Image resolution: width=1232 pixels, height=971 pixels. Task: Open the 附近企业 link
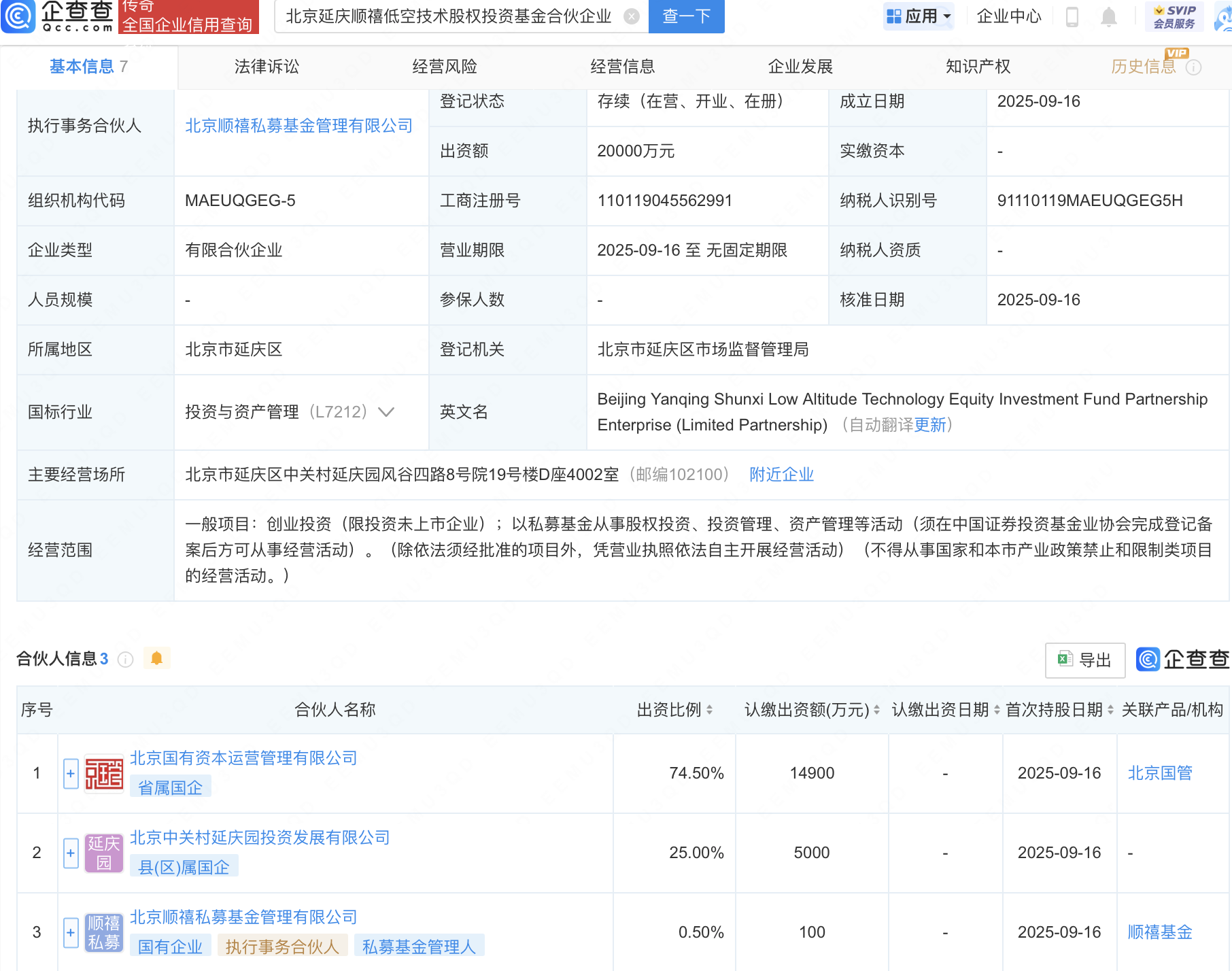pyautogui.click(x=781, y=475)
